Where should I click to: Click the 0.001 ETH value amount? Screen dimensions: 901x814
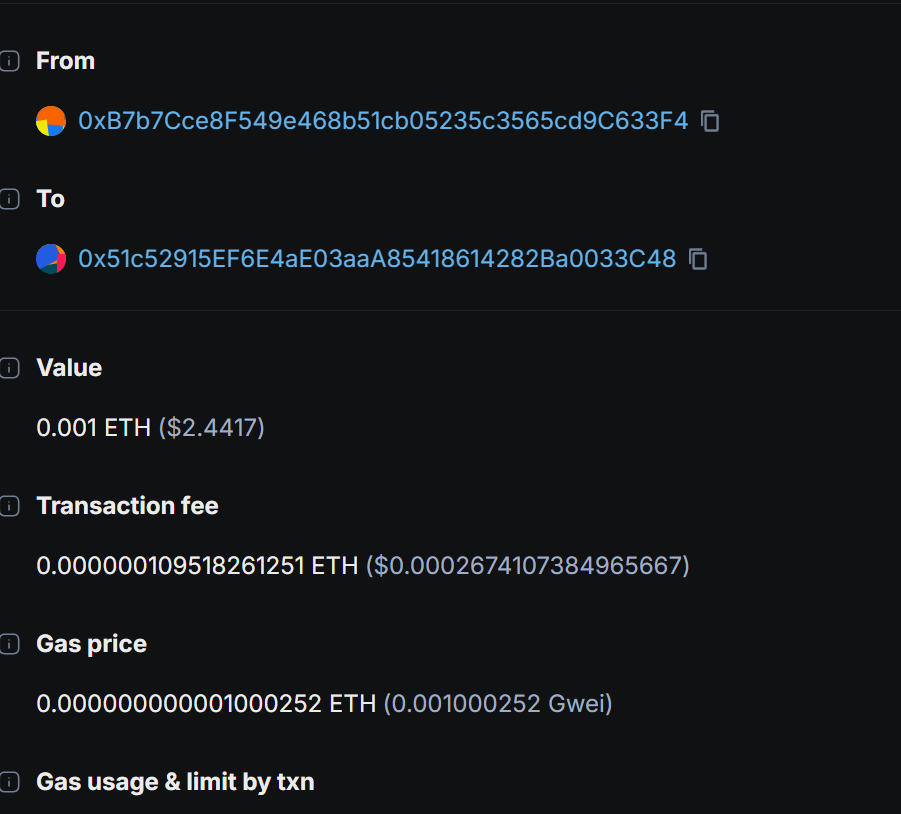[93, 428]
